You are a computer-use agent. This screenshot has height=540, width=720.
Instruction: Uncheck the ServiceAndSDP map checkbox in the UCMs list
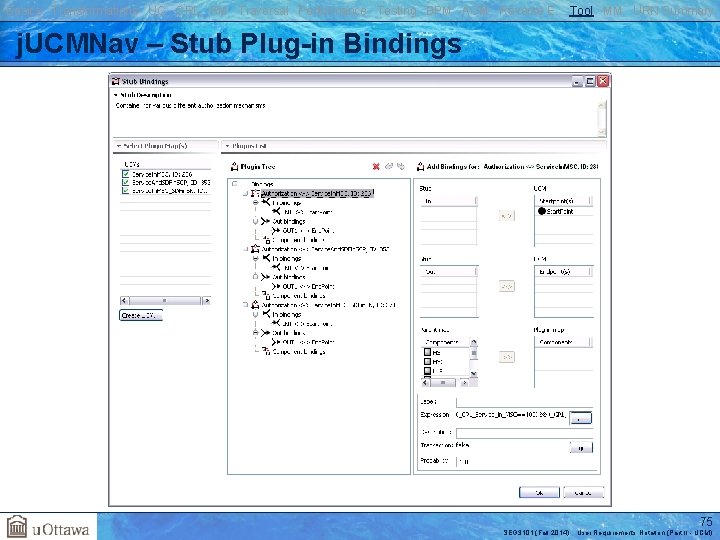125,182
